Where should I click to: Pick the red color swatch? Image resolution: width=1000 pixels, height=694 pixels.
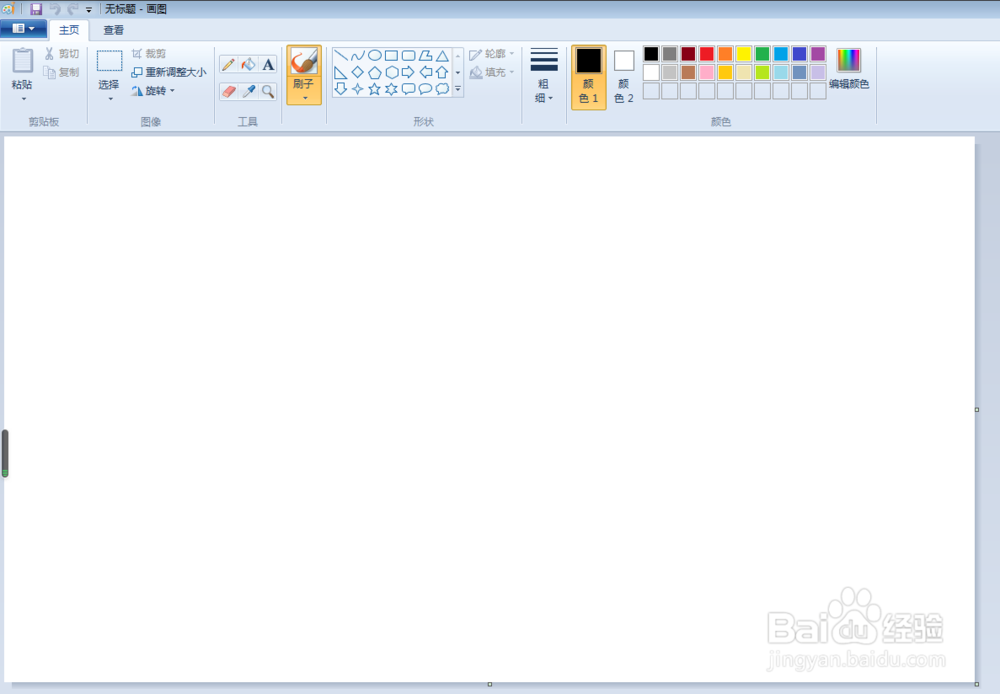click(707, 54)
